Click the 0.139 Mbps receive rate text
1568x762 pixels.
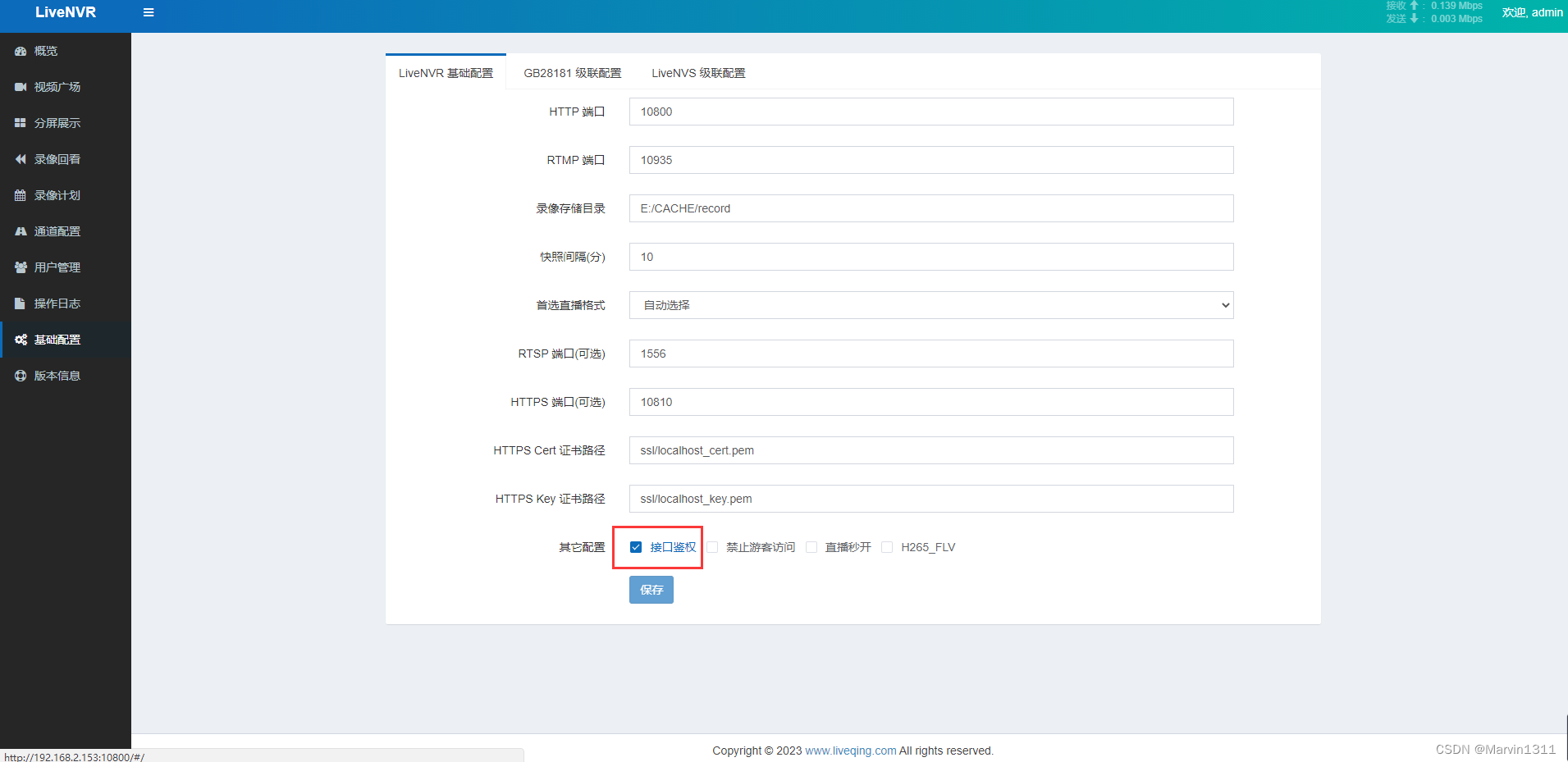1456,6
